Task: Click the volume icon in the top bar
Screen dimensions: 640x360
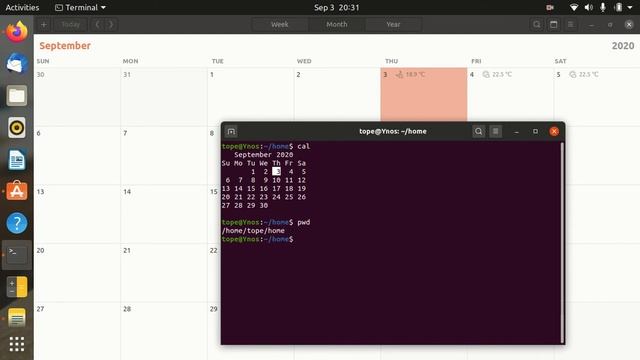Action: 589,7
